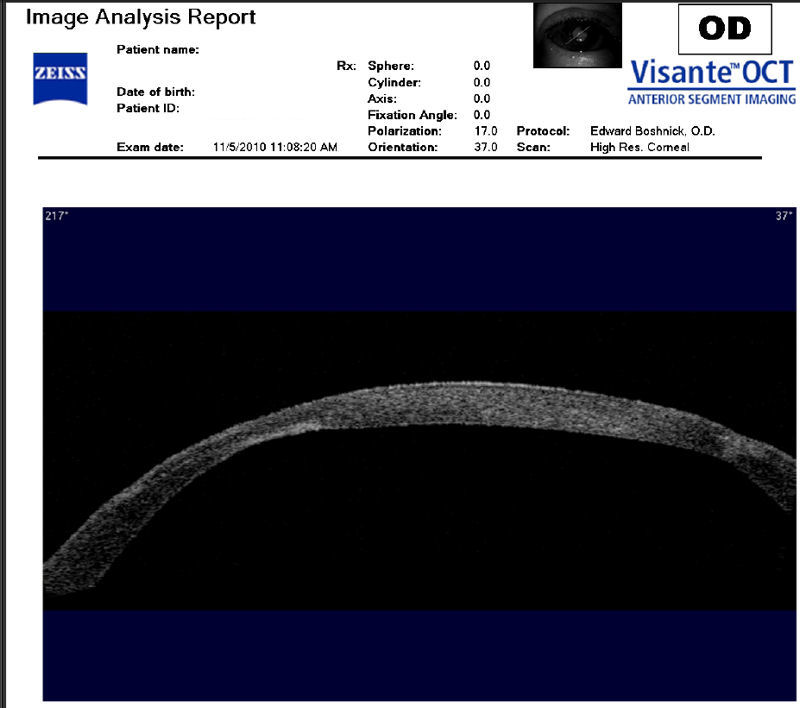Click the Fixation Angle value
The width and height of the screenshot is (800, 708).
point(481,115)
